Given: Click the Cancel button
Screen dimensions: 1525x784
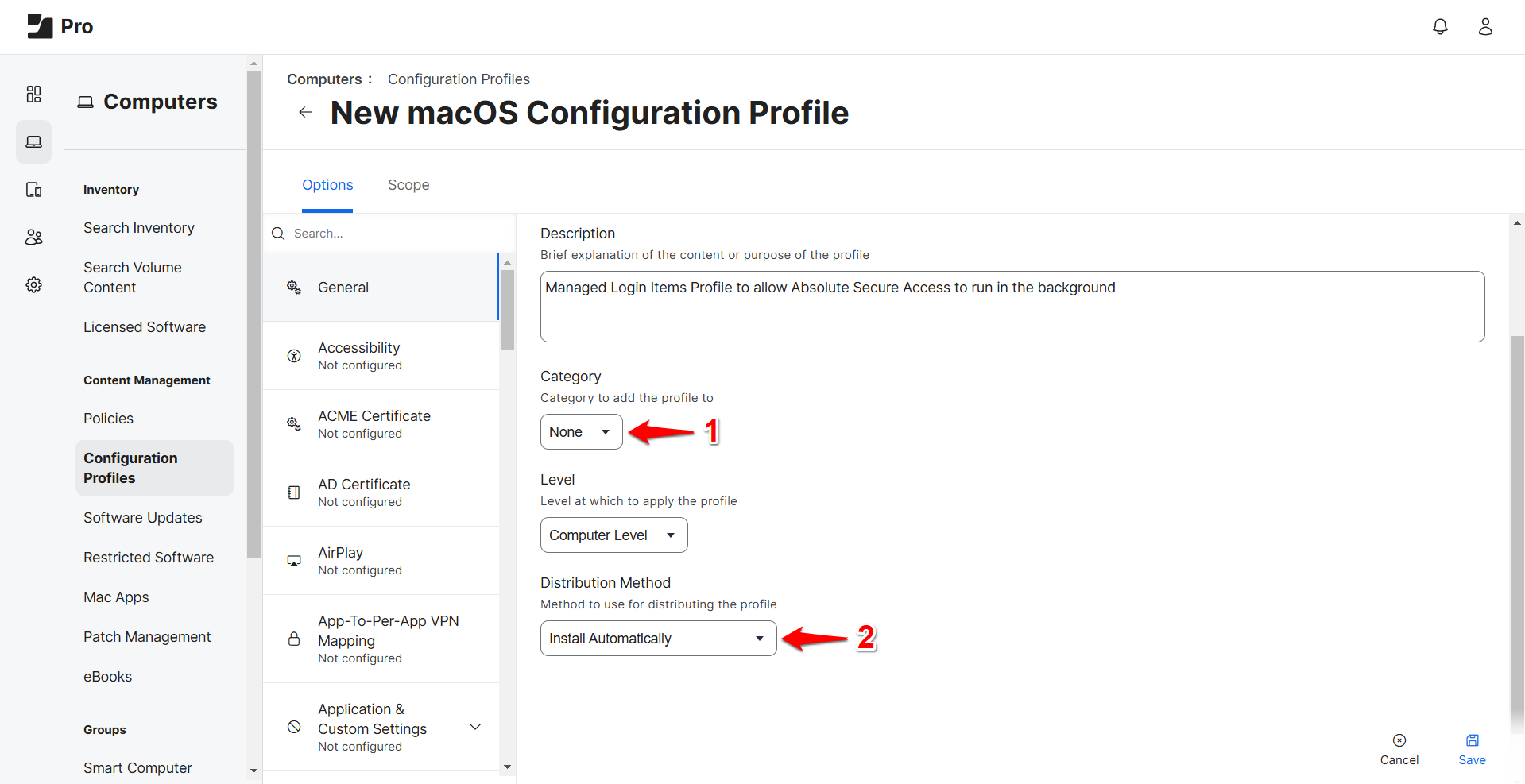Looking at the screenshot, I should [x=1399, y=750].
